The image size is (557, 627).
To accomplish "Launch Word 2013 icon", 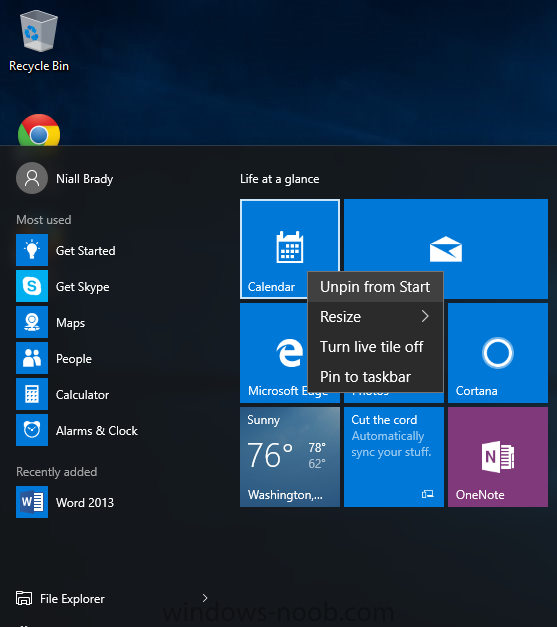I will point(32,502).
